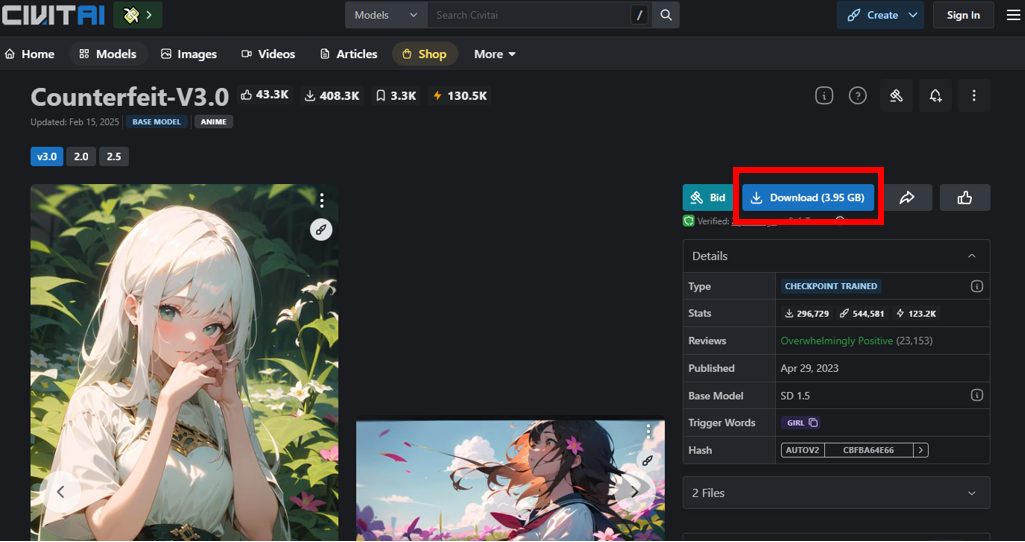
Task: Click the slash shortcut key icon
Action: tap(639, 15)
